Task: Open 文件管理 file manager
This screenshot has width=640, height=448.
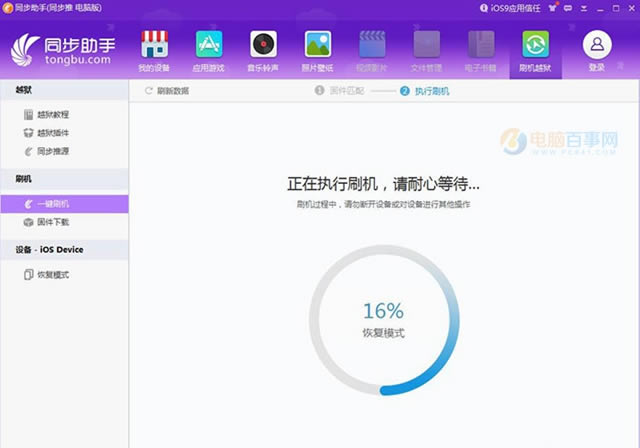Action: 427,50
